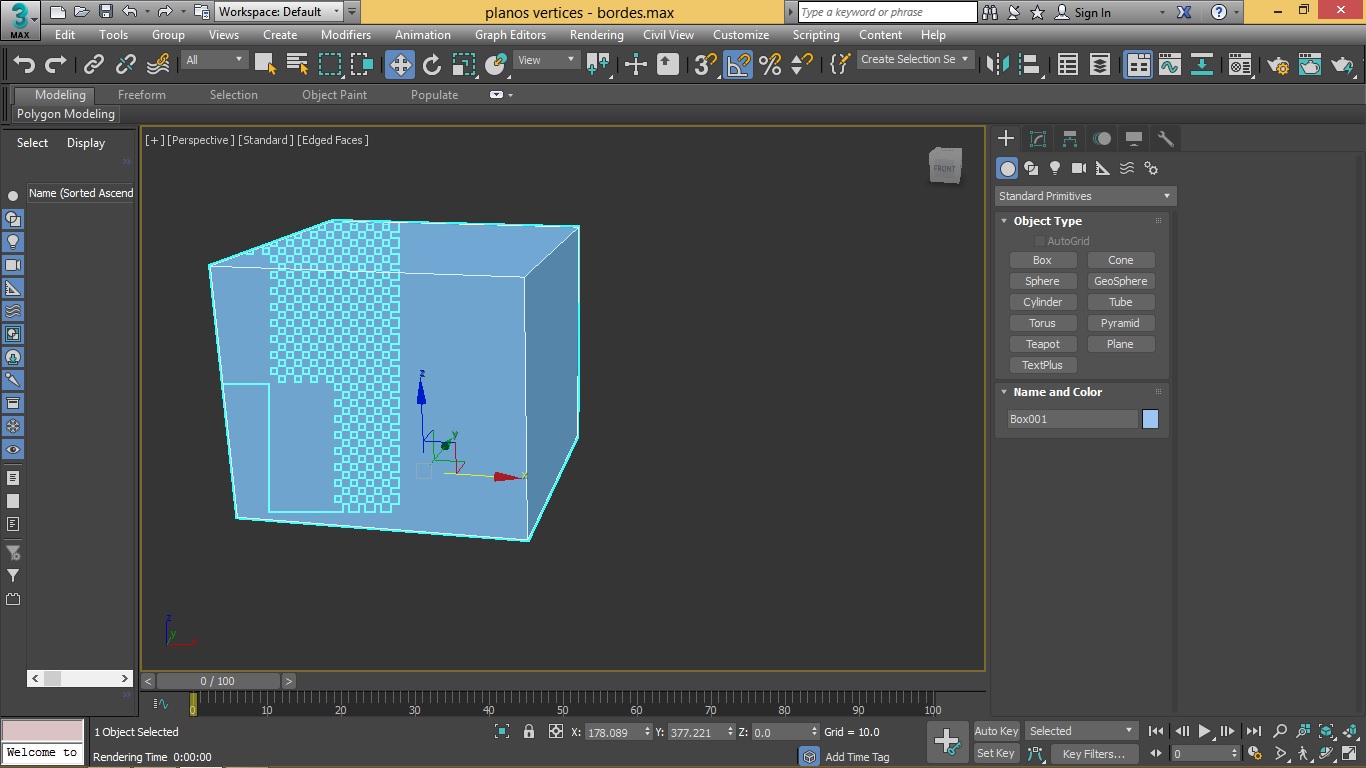Click the Box001 object color swatch
The width and height of the screenshot is (1366, 768).
point(1150,419)
